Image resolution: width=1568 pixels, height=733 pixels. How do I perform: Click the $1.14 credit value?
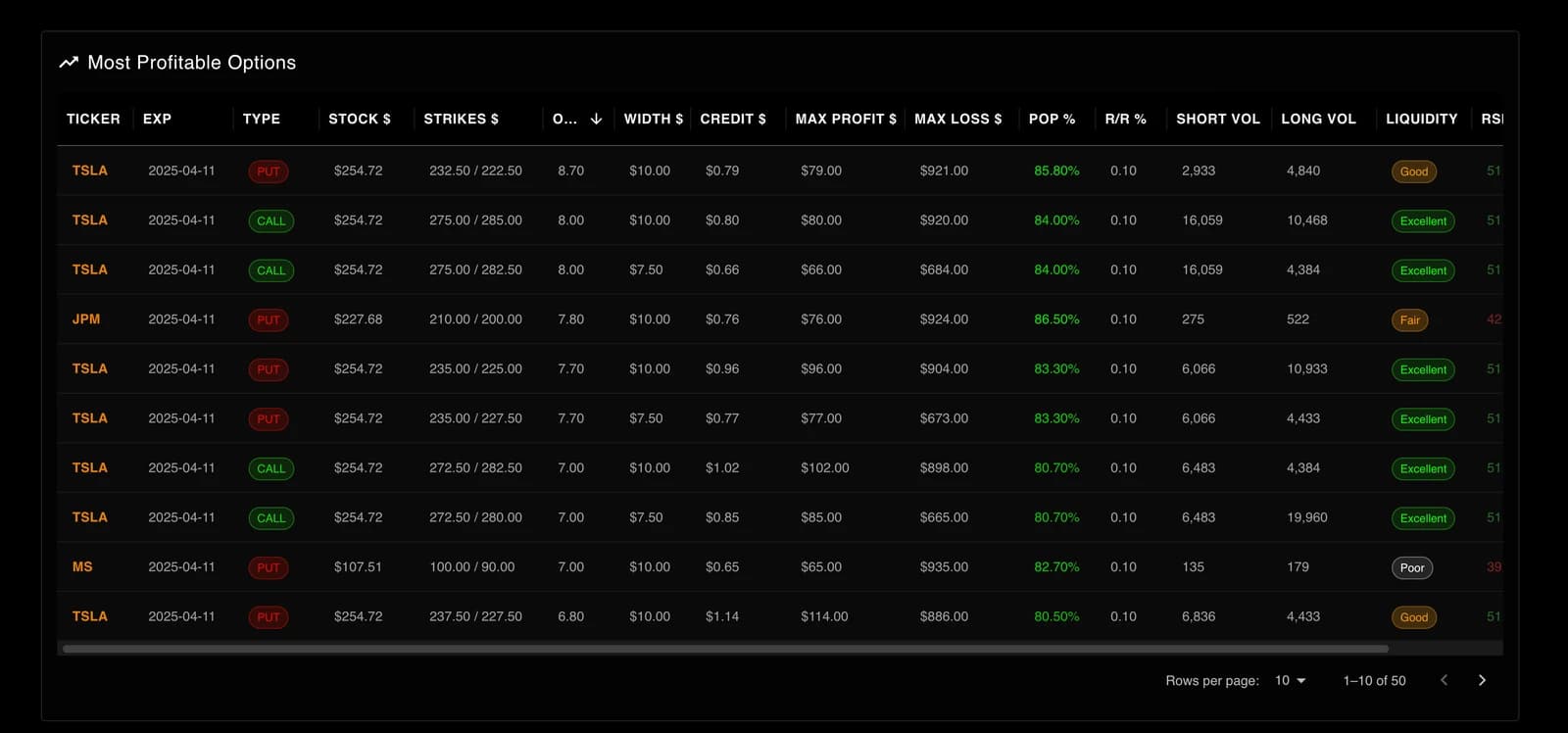point(722,616)
